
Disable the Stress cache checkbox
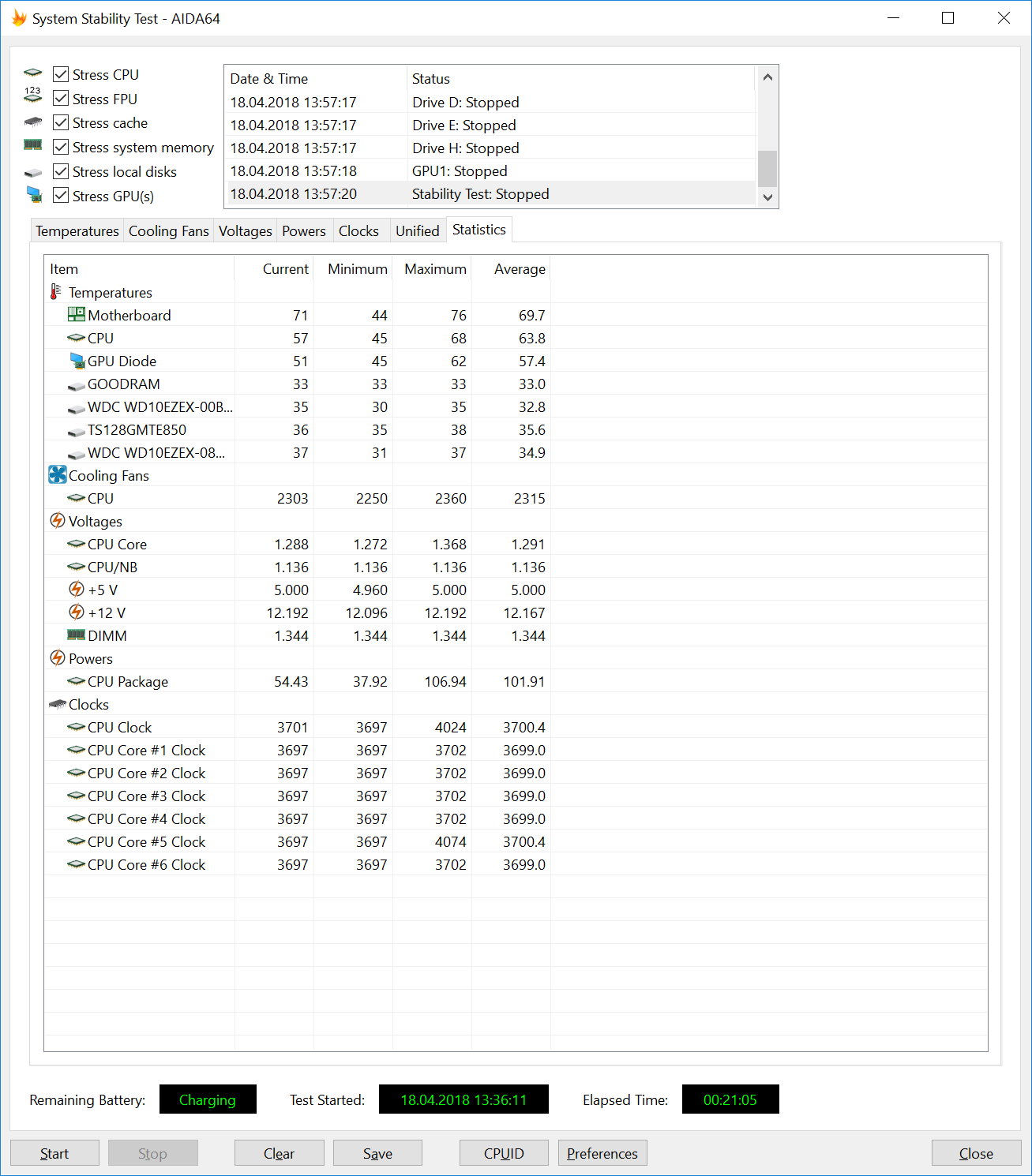61,122
